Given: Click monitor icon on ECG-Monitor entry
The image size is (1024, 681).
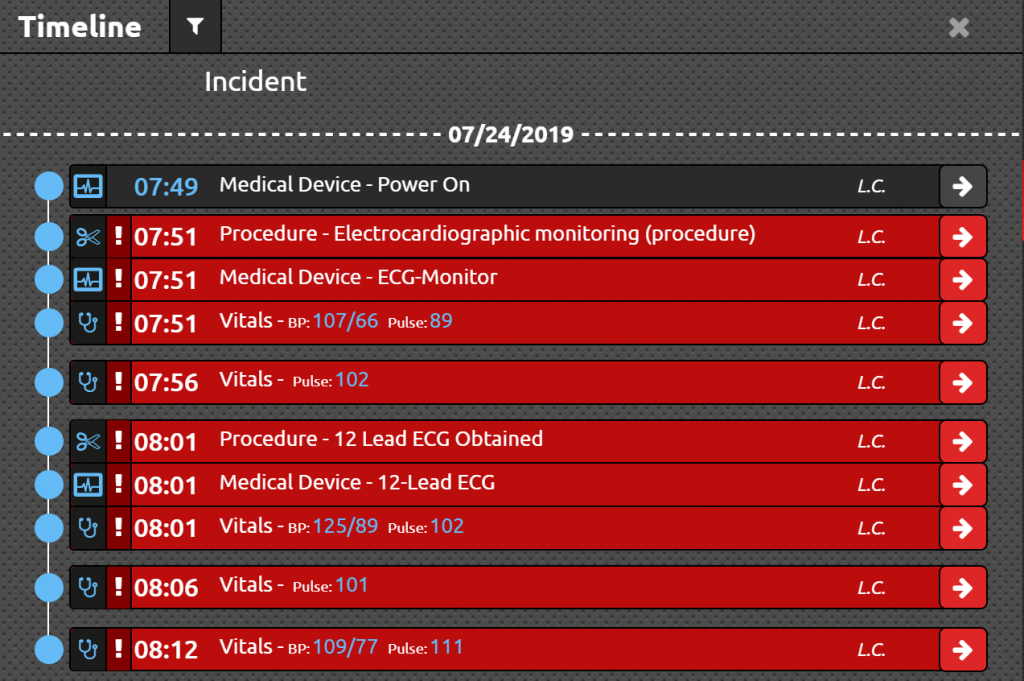Looking at the screenshot, I should [89, 279].
